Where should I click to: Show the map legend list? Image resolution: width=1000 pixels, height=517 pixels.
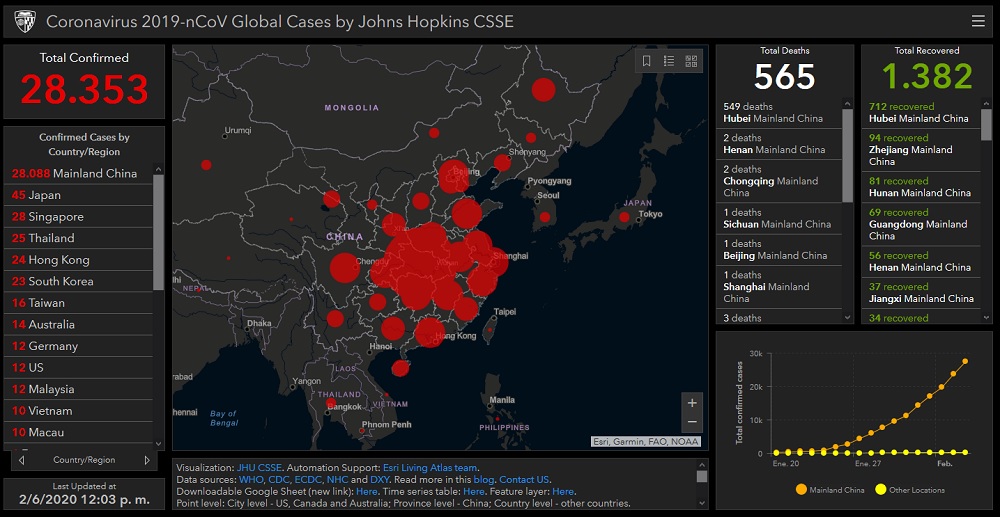pyautogui.click(x=669, y=61)
